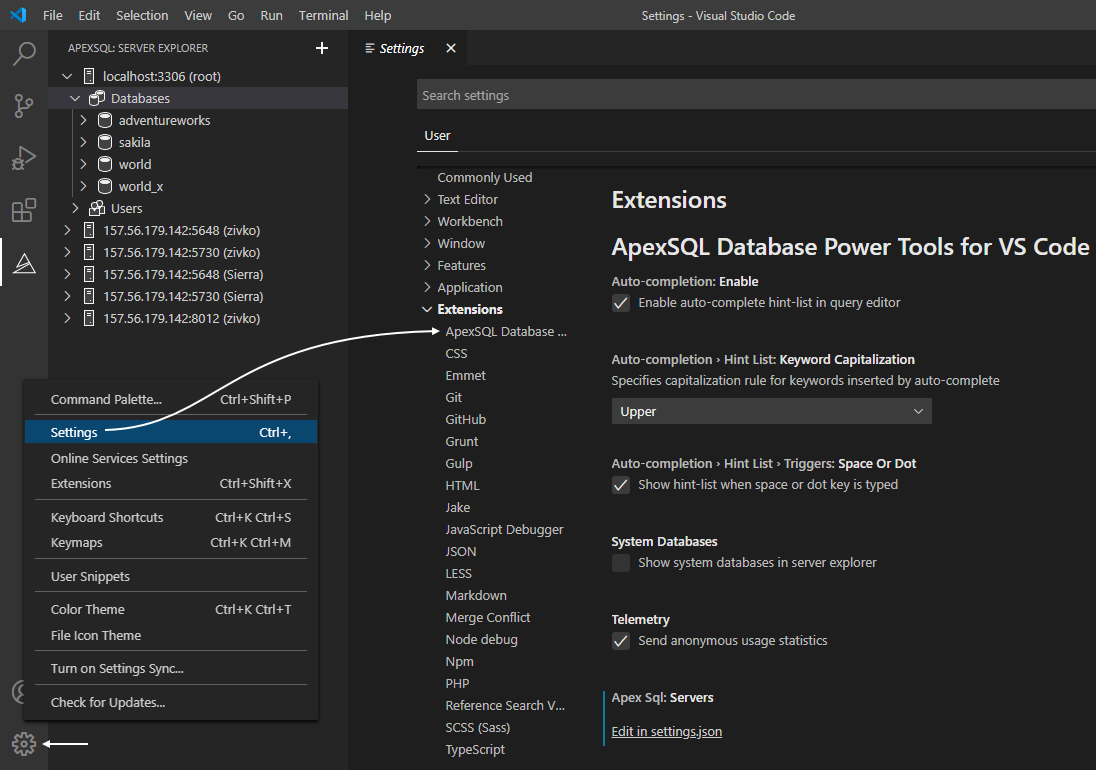Click the world_x database icon
The width and height of the screenshot is (1096, 770).
(105, 187)
